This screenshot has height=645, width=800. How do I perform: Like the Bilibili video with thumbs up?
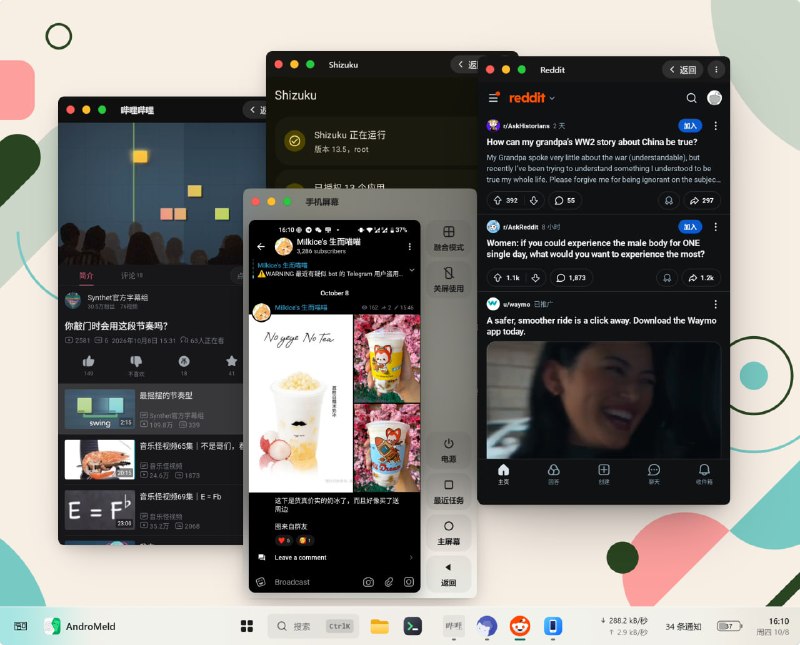88,361
